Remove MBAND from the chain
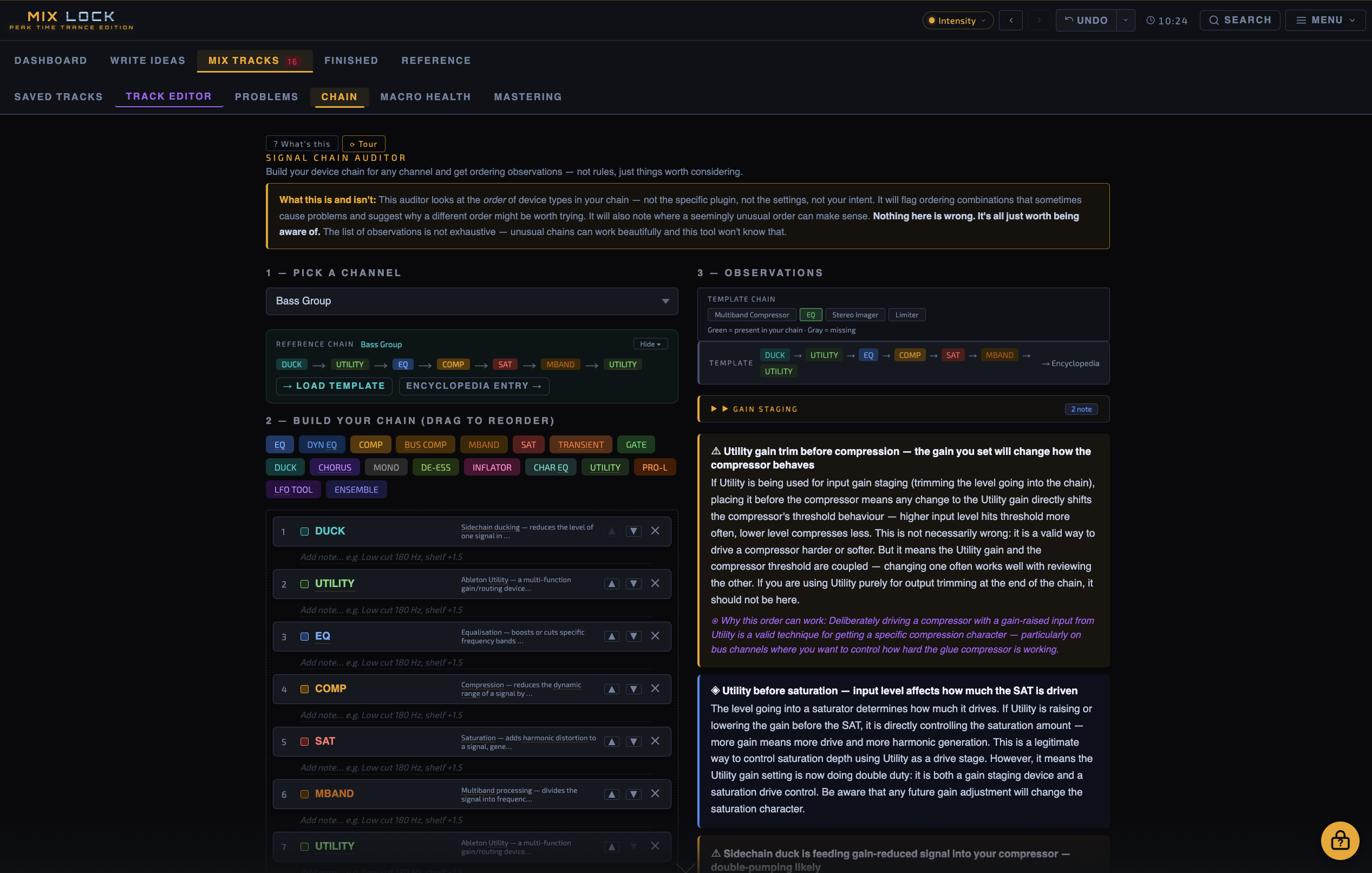1372x873 pixels. click(x=655, y=794)
